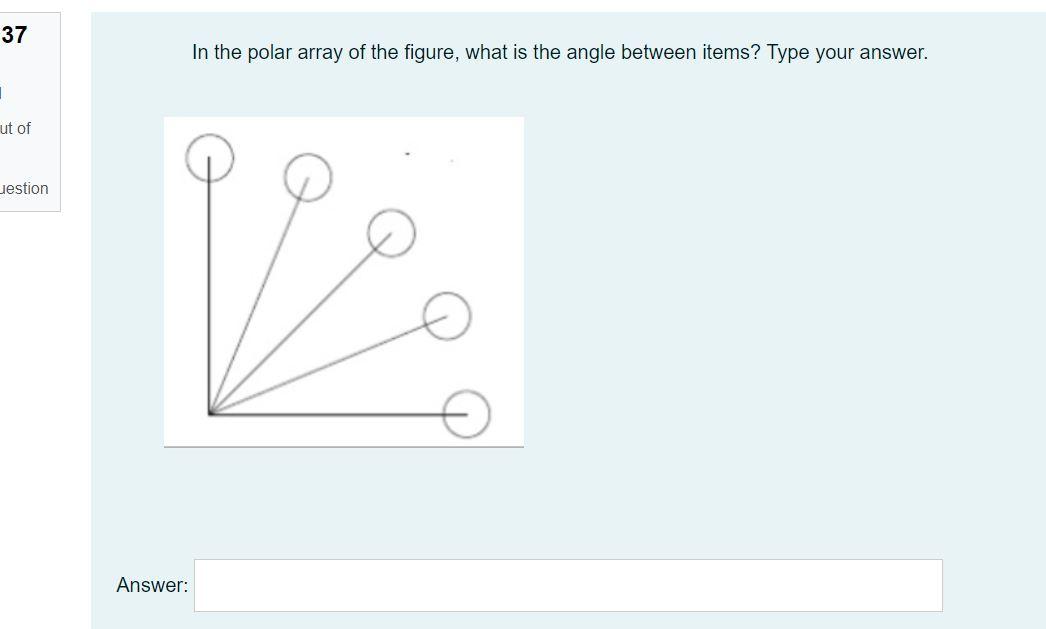1046x629 pixels.
Task: Click the horizontal baseline of the figure
Action: click(x=330, y=412)
